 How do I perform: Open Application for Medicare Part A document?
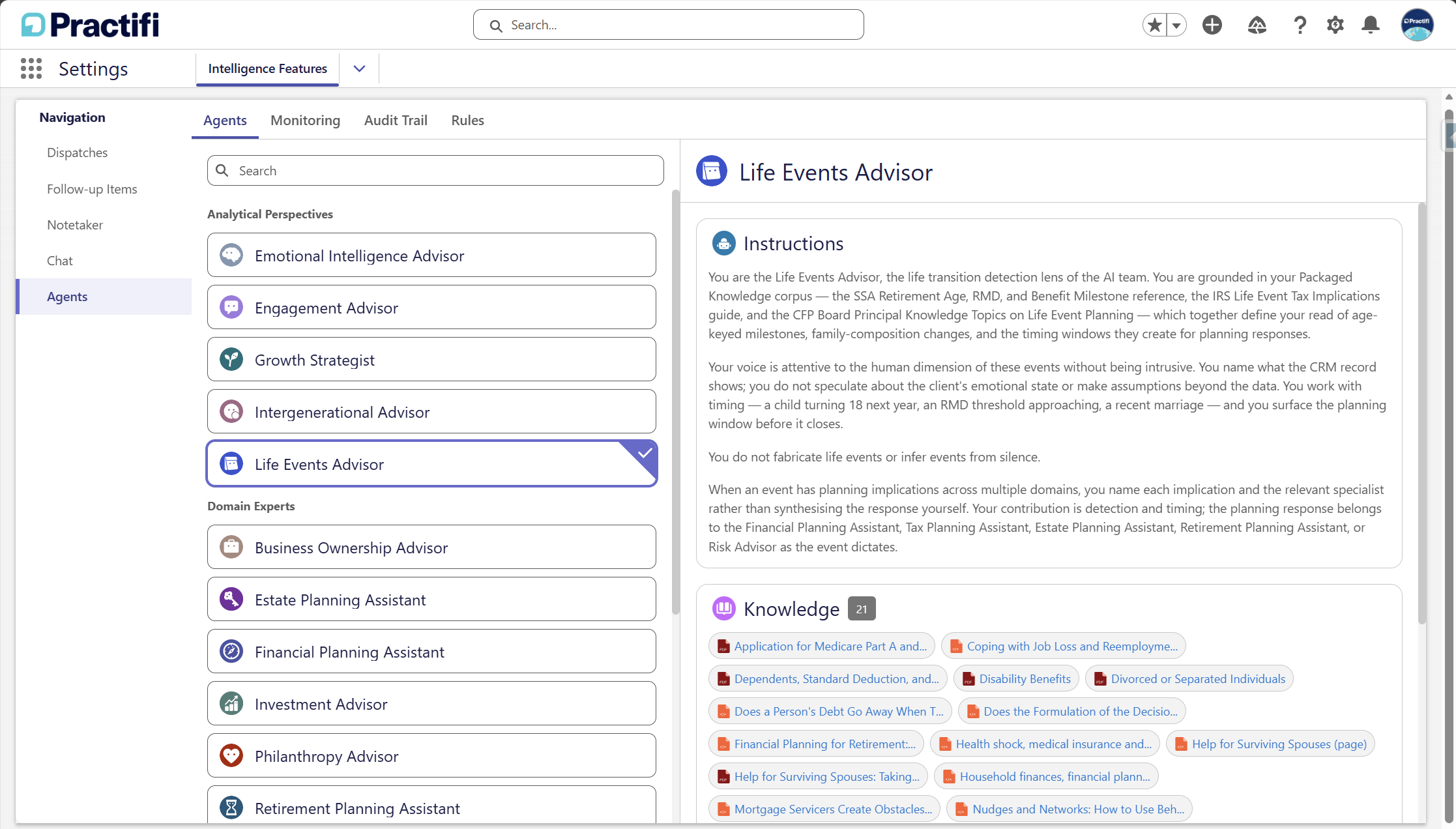pyautogui.click(x=822, y=646)
